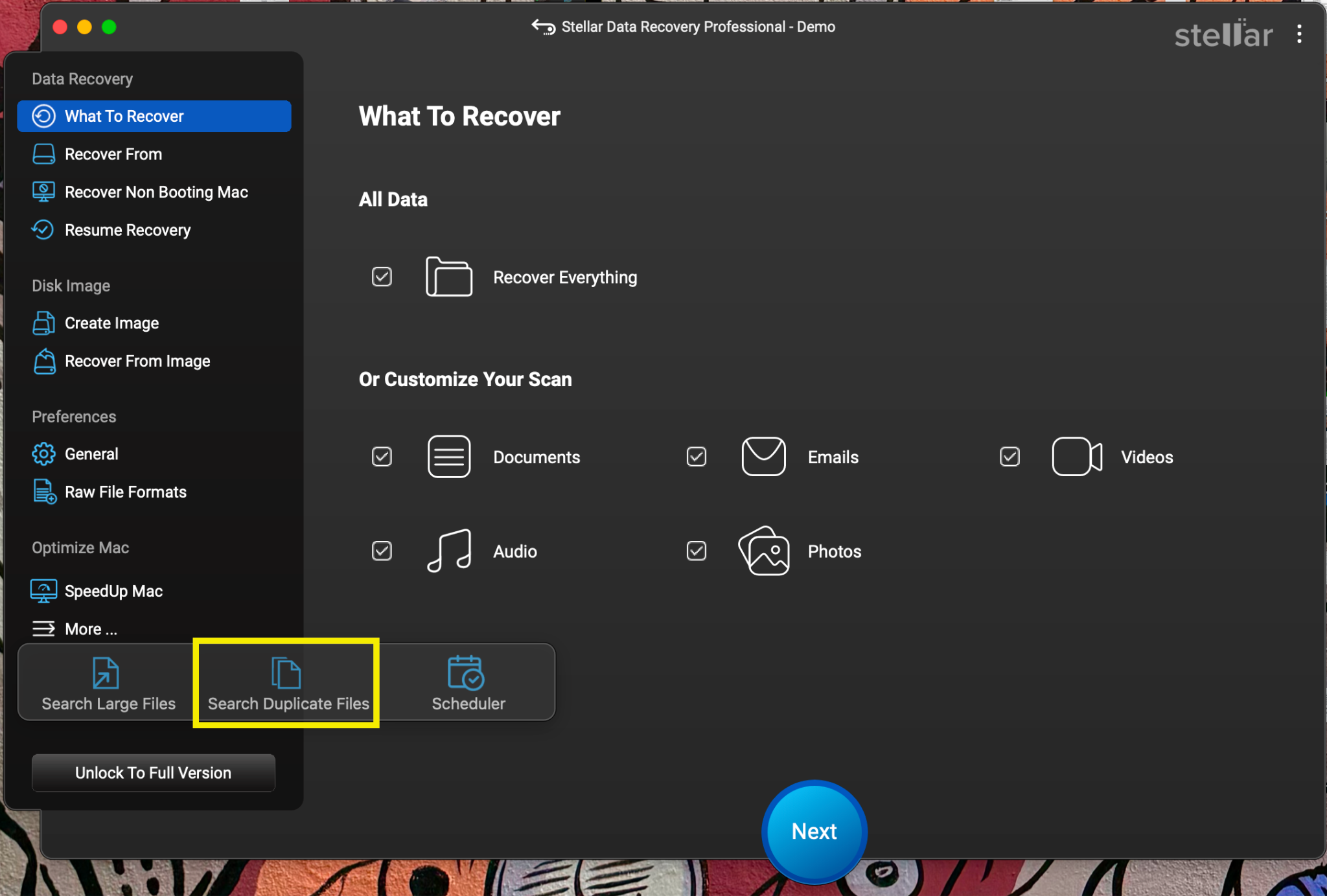Open the Recover Non Booting Mac tool
This screenshot has height=896, width=1327.
43,192
